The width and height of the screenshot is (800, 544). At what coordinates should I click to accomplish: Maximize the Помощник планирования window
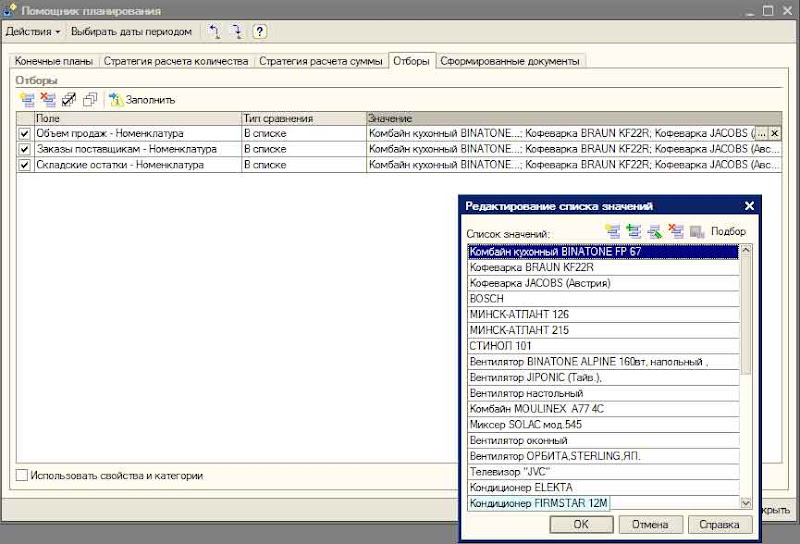[x=768, y=10]
